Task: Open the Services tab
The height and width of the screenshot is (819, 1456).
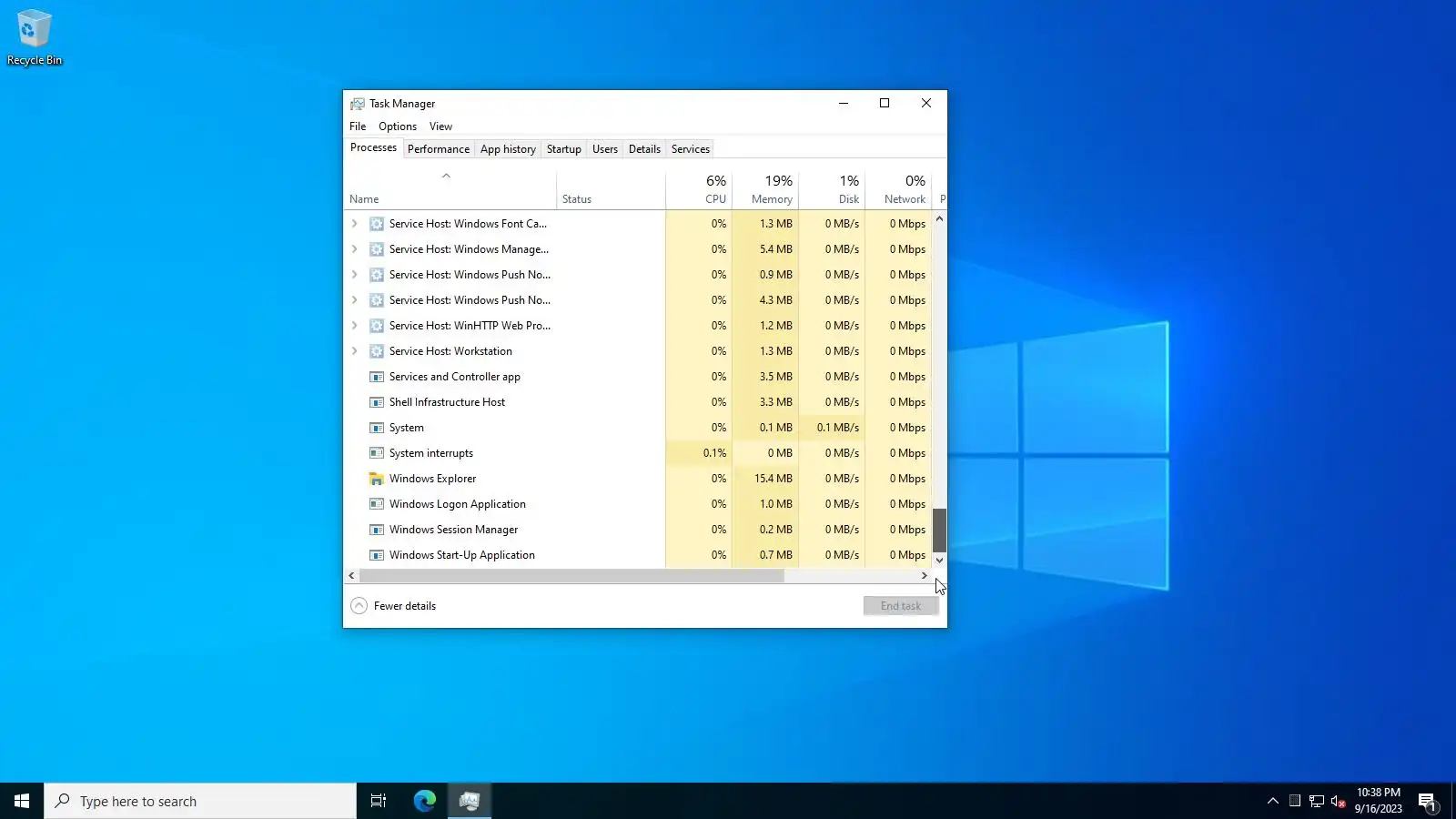Action: 691,149
